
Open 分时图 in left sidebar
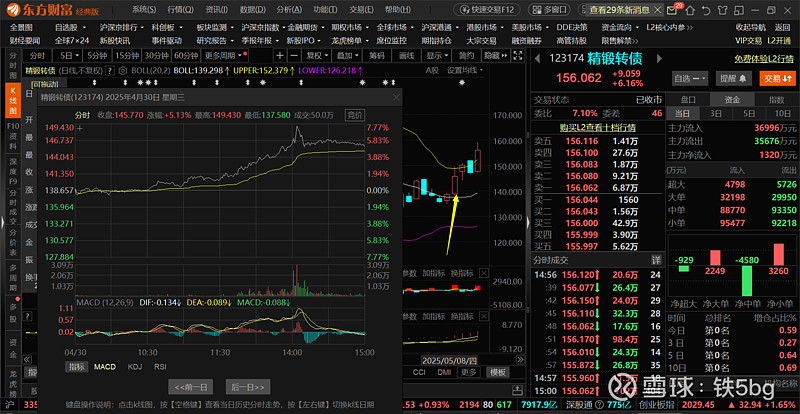[x=13, y=64]
